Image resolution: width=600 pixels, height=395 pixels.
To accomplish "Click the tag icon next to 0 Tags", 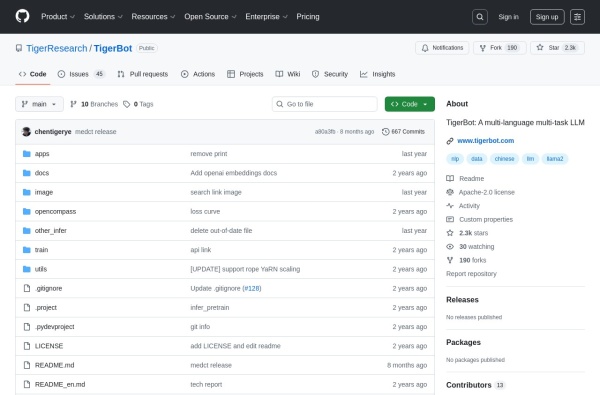I will 127,104.
